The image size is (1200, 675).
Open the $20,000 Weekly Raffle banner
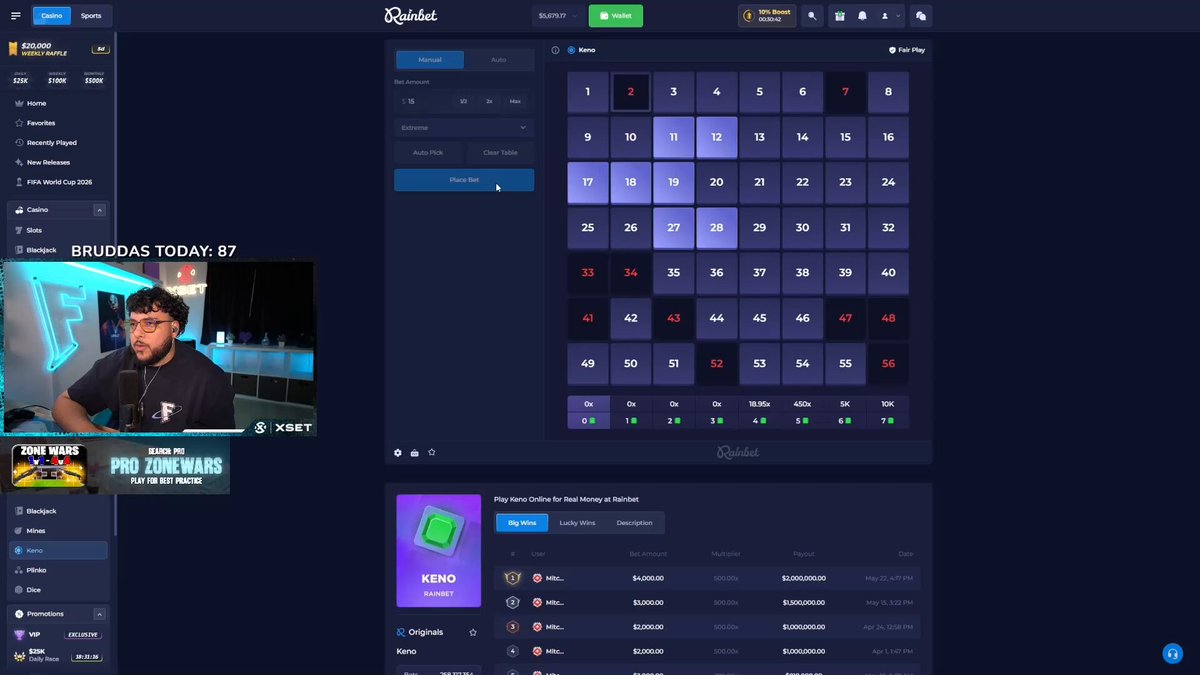click(x=58, y=49)
